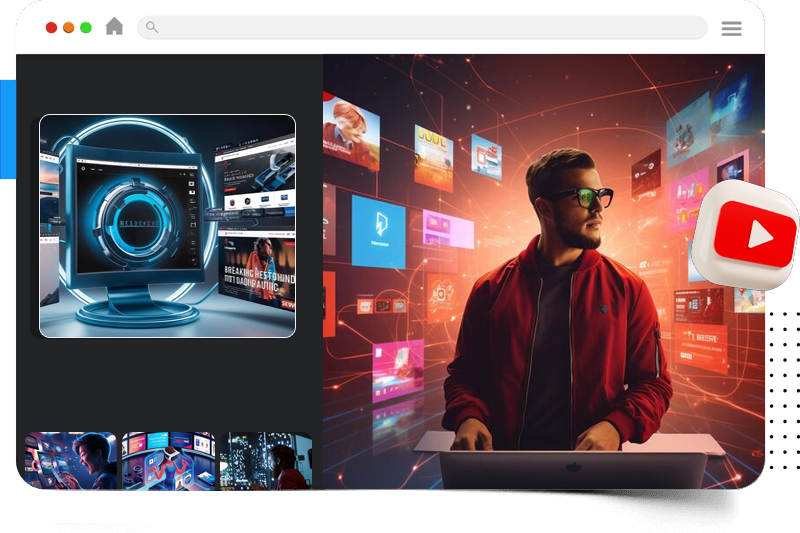Click the Apple logo on the laptop
The image size is (800, 533).
click(573, 466)
